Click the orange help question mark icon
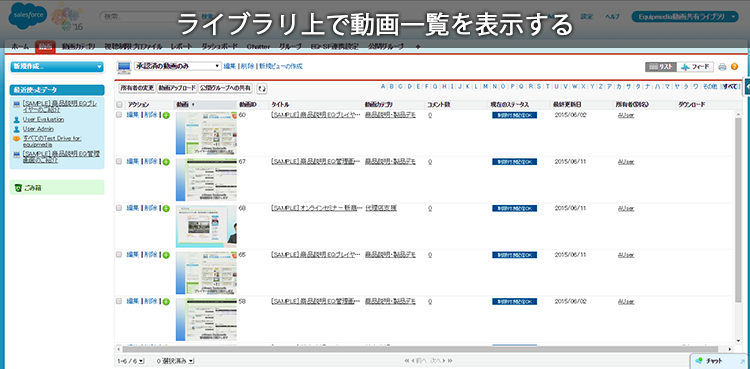750x369 pixels. click(734, 67)
